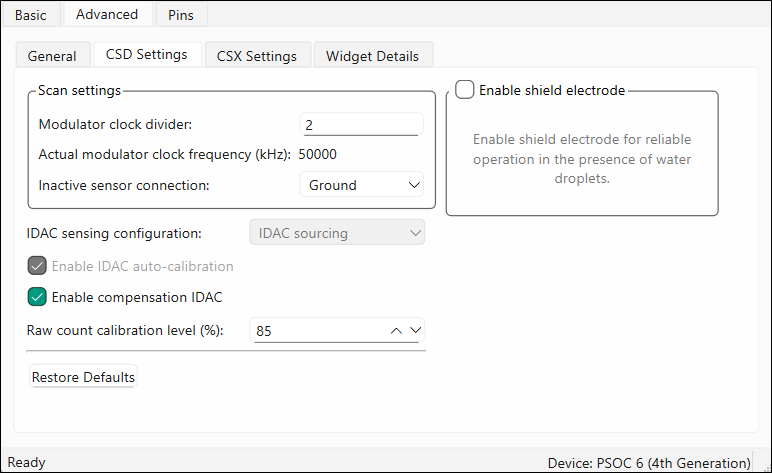
Task: Toggle Enable IDAC auto-calibration checkbox
Action: click(38, 267)
